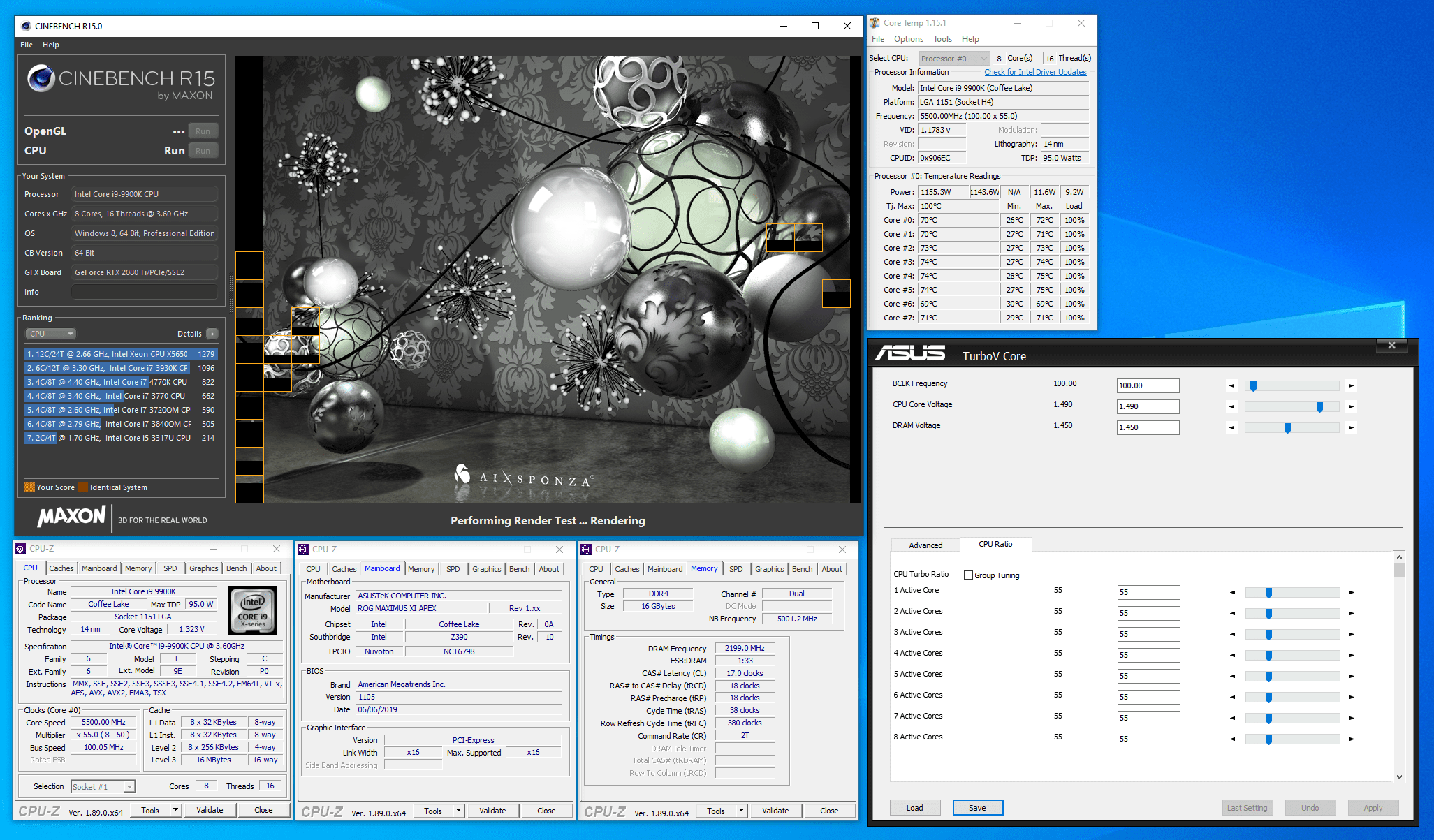The image size is (1434, 840).
Task: Click the Intel Core i9 logo in CPU-Z
Action: pyautogui.click(x=253, y=610)
